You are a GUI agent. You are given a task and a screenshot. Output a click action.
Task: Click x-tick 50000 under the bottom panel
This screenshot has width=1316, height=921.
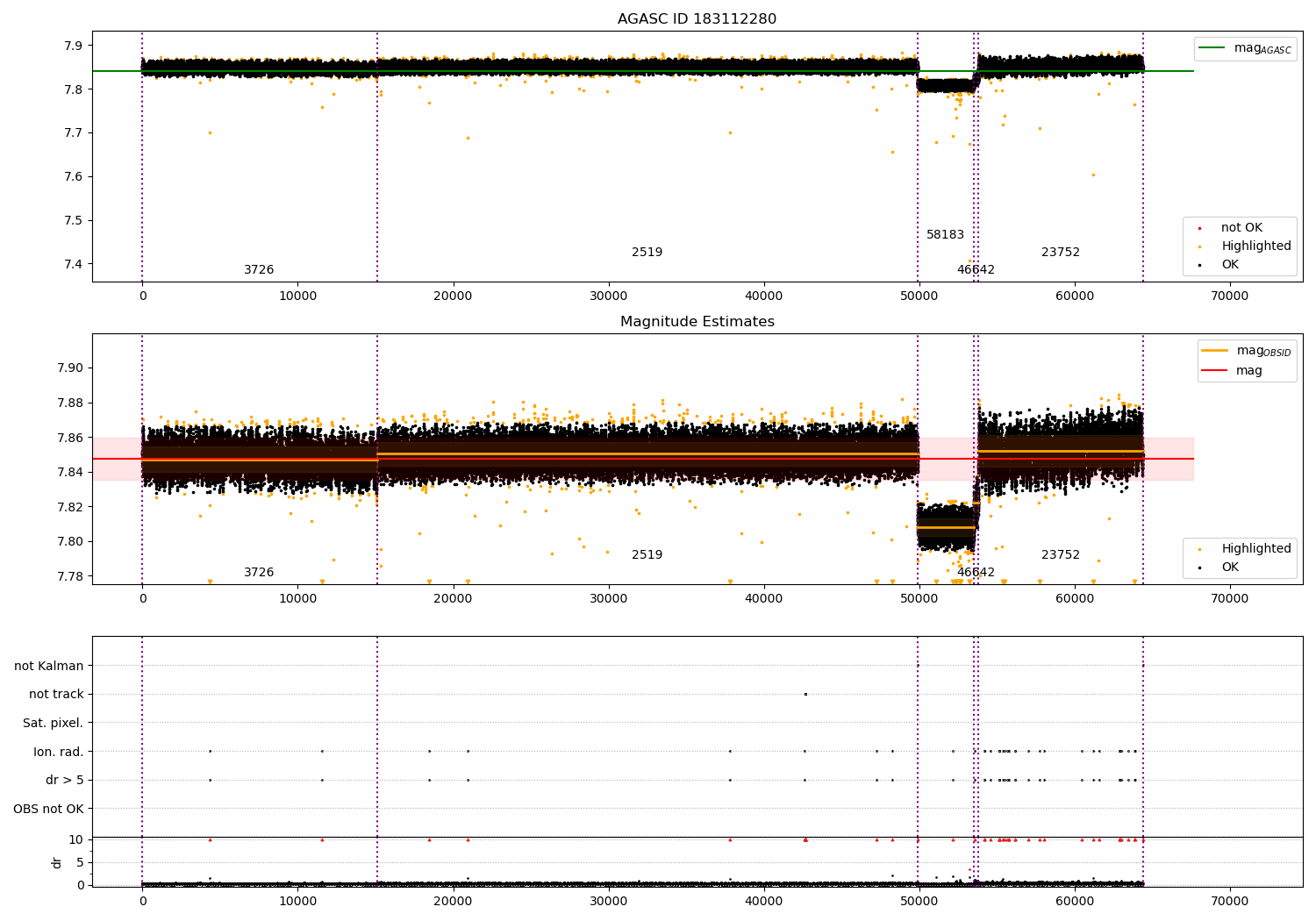[x=919, y=902]
